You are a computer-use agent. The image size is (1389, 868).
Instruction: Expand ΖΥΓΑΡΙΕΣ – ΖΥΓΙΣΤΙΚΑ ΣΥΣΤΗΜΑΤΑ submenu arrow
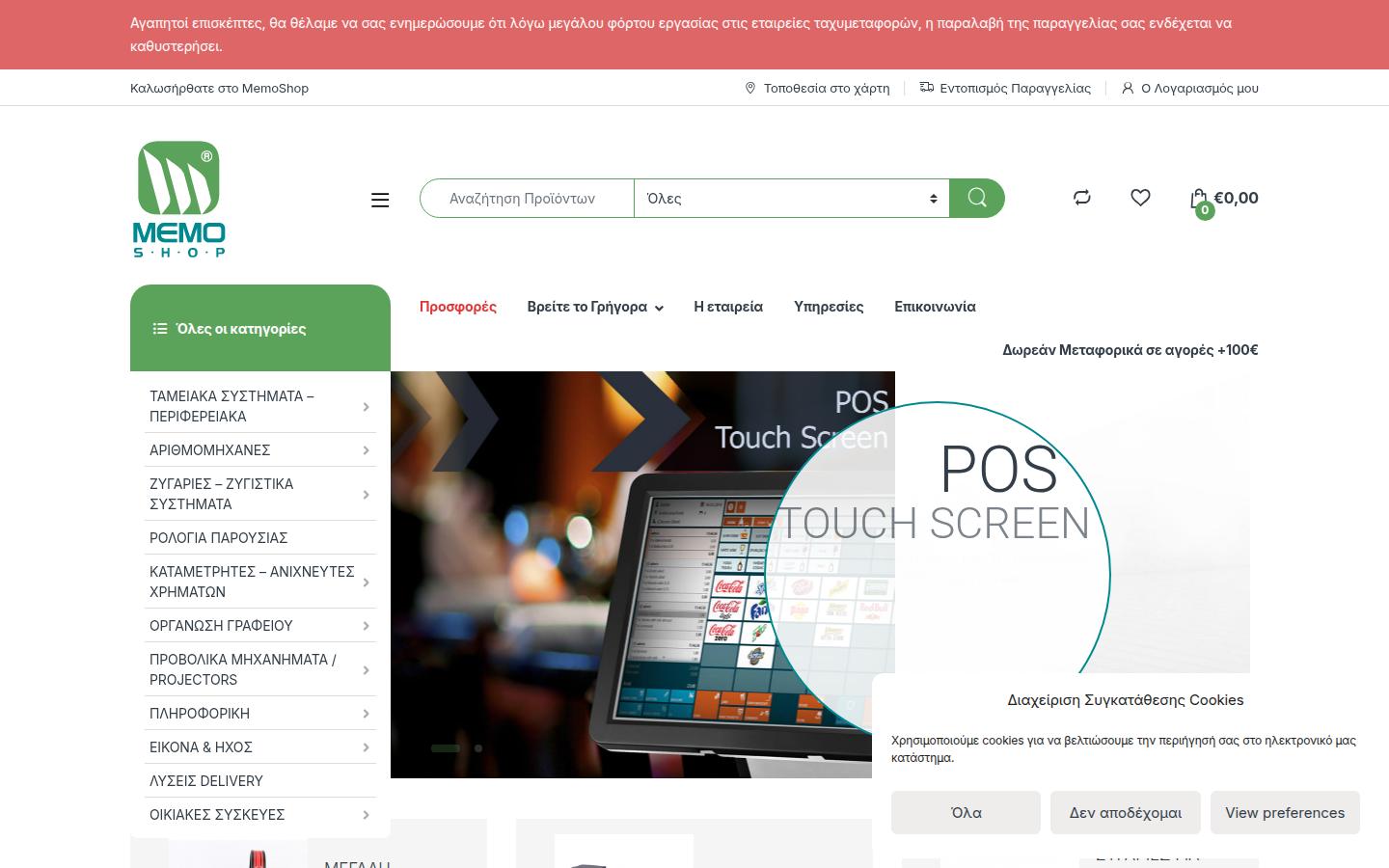[x=366, y=495]
